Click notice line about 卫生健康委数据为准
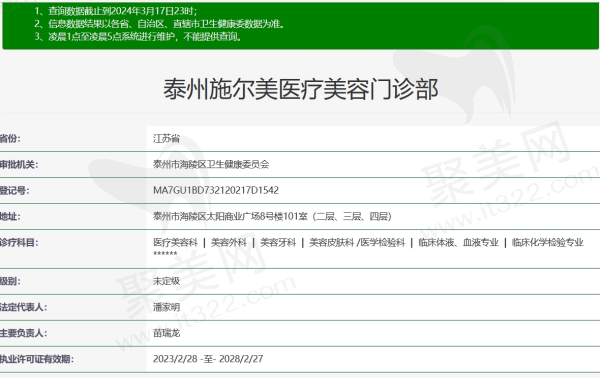This screenshot has width=600, height=378. (x=160, y=24)
